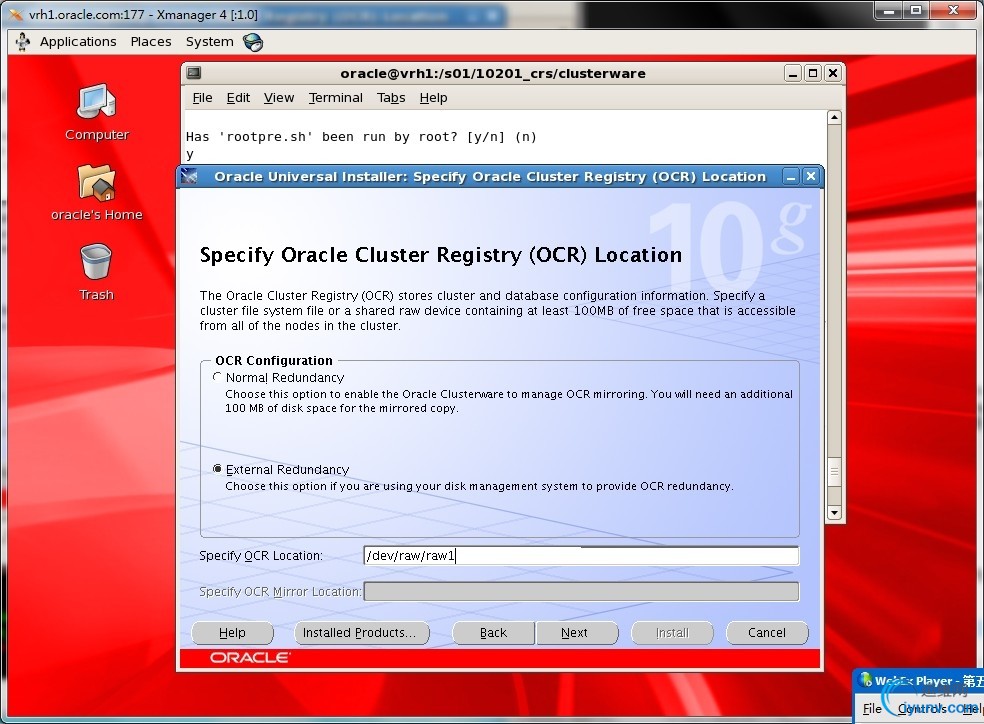Open the Applications menu

(x=78, y=41)
